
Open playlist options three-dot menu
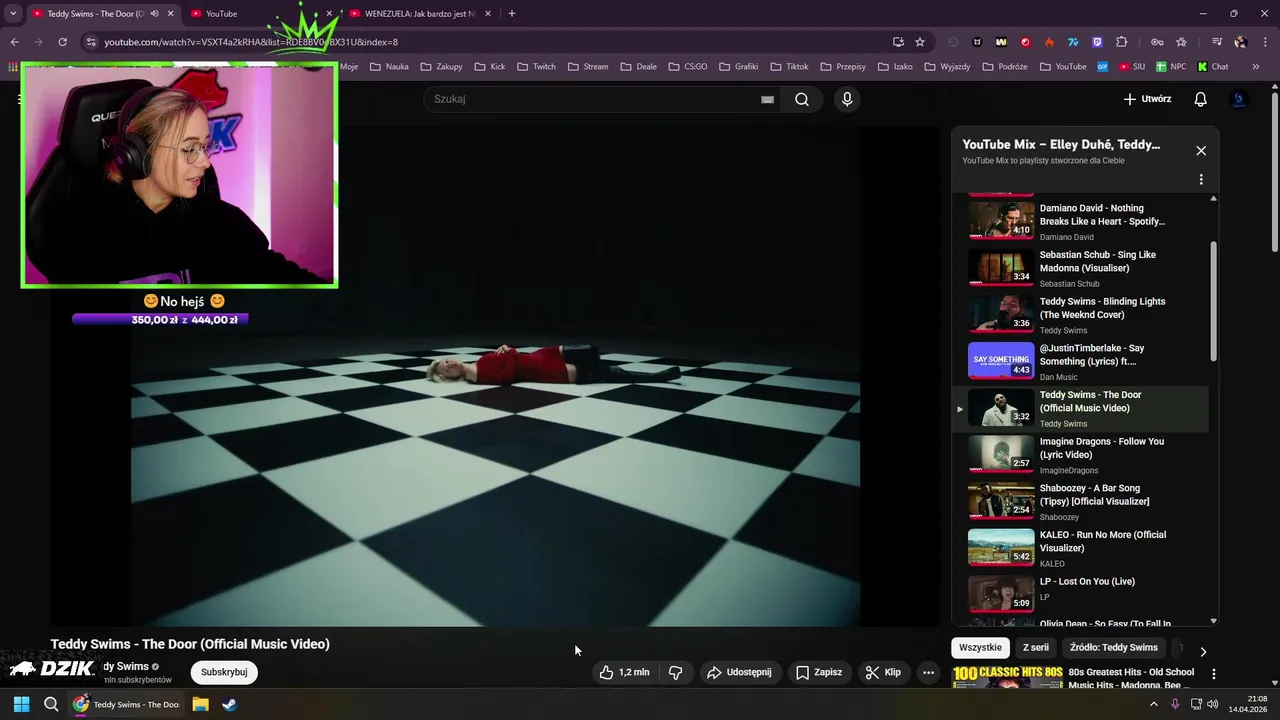[1201, 179]
